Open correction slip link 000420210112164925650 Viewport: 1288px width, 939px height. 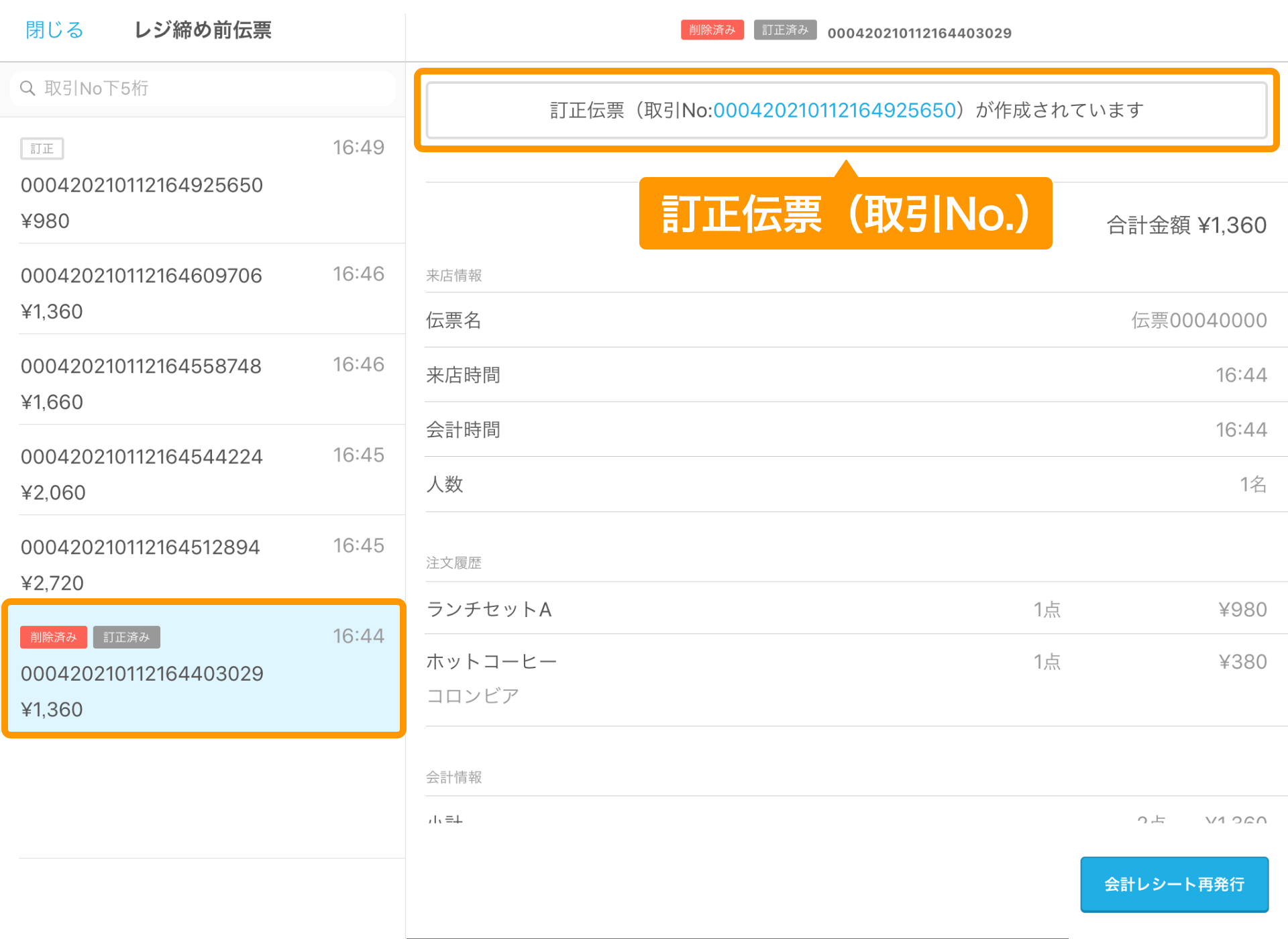[x=834, y=110]
